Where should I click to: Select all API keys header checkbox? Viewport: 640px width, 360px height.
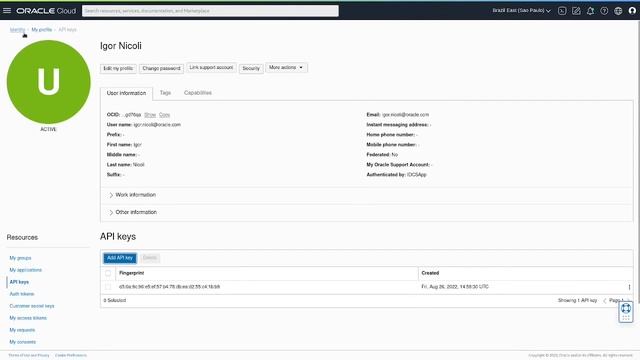point(108,273)
